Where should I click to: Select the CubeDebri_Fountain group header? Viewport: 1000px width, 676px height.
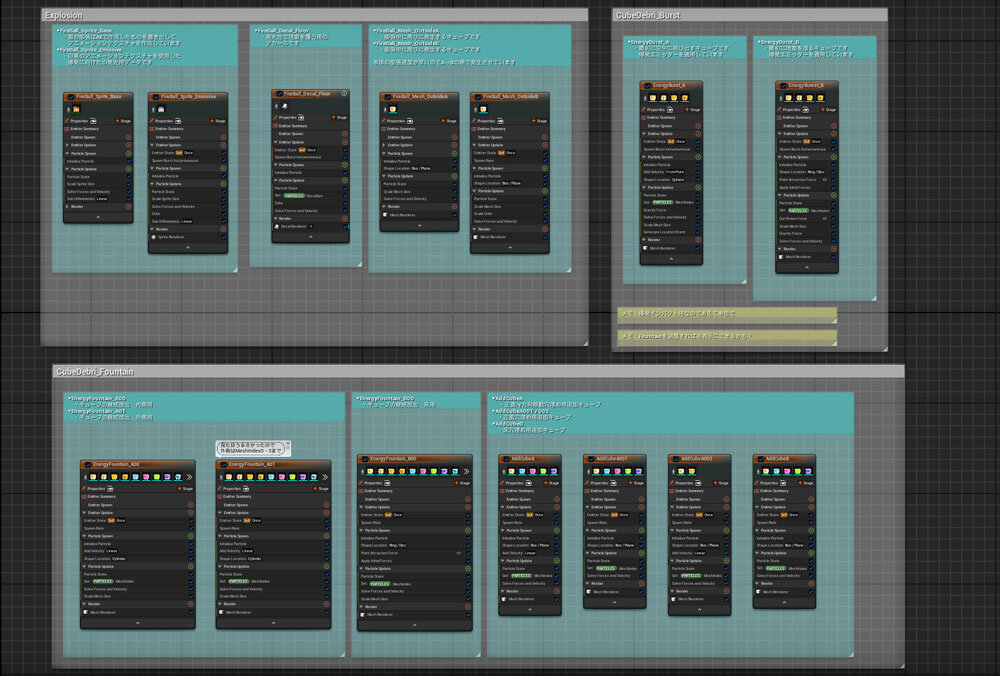pyautogui.click(x=96, y=372)
